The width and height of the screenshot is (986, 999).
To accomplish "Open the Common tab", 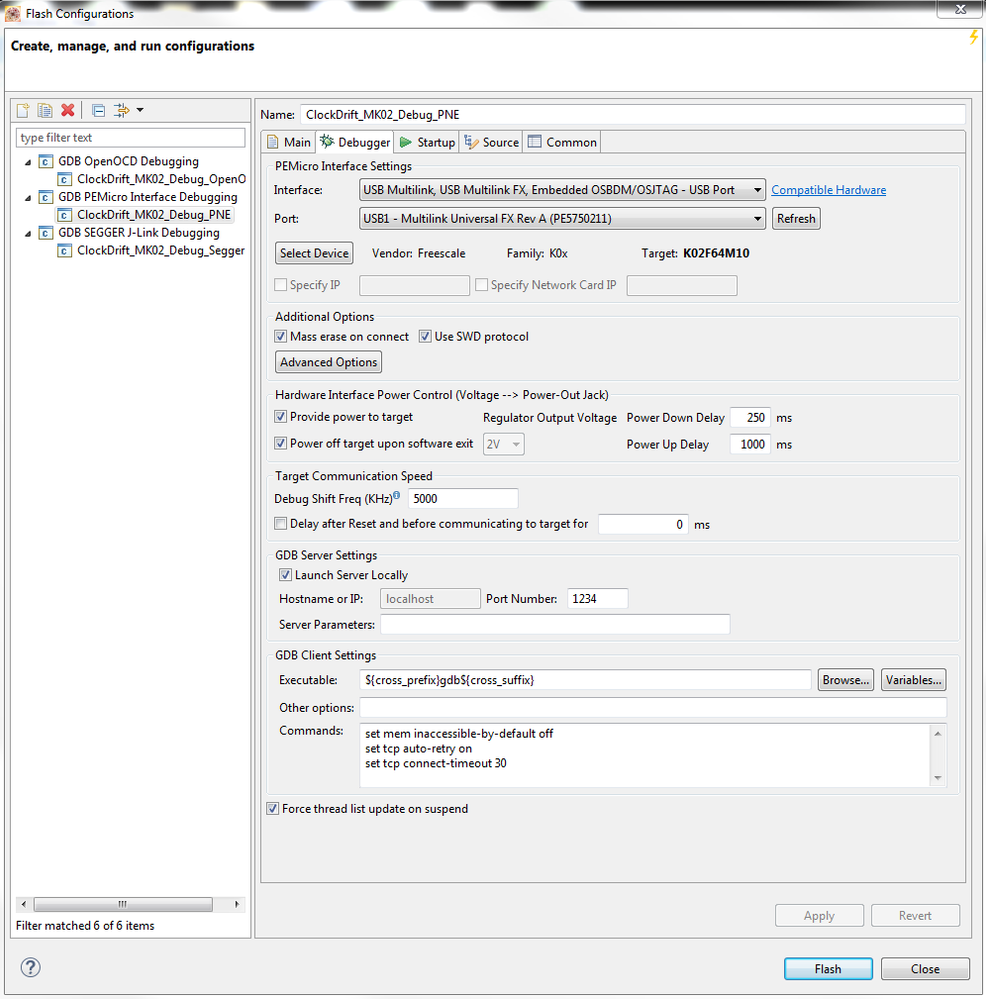I will (562, 142).
